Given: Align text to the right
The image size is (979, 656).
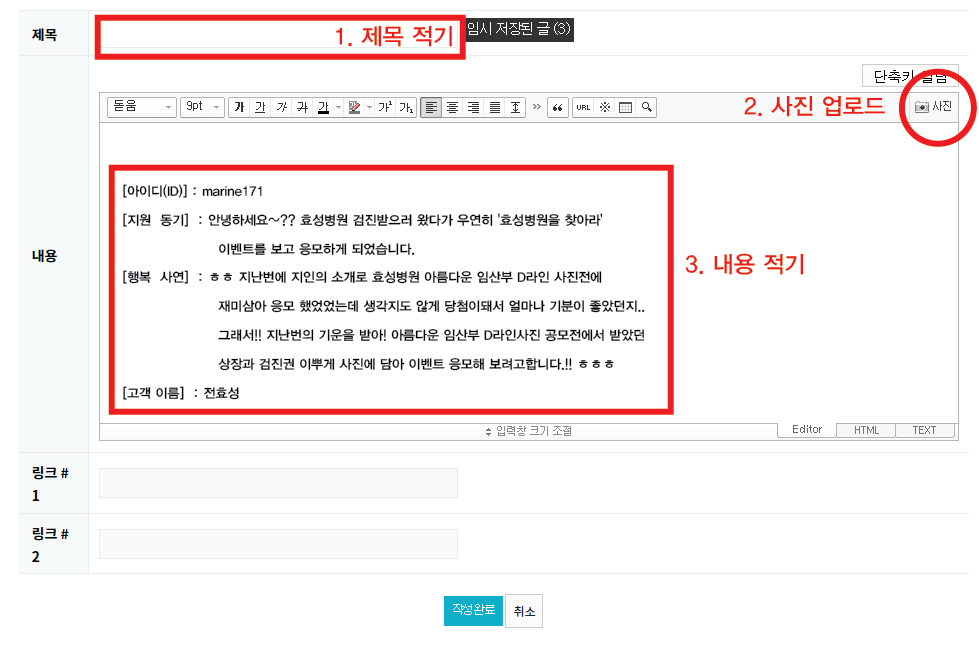Looking at the screenshot, I should point(473,107).
